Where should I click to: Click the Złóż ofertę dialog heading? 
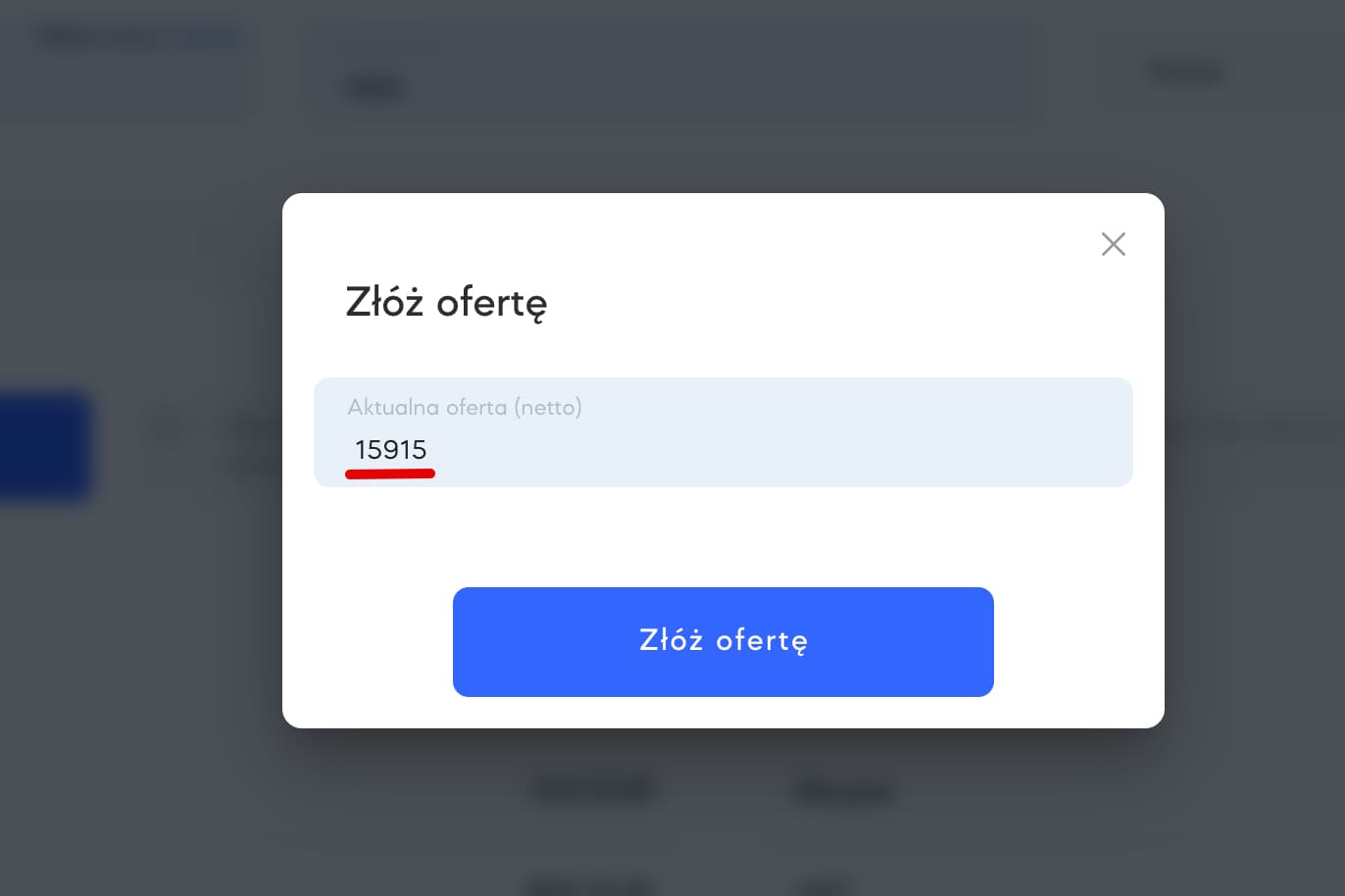(x=446, y=303)
